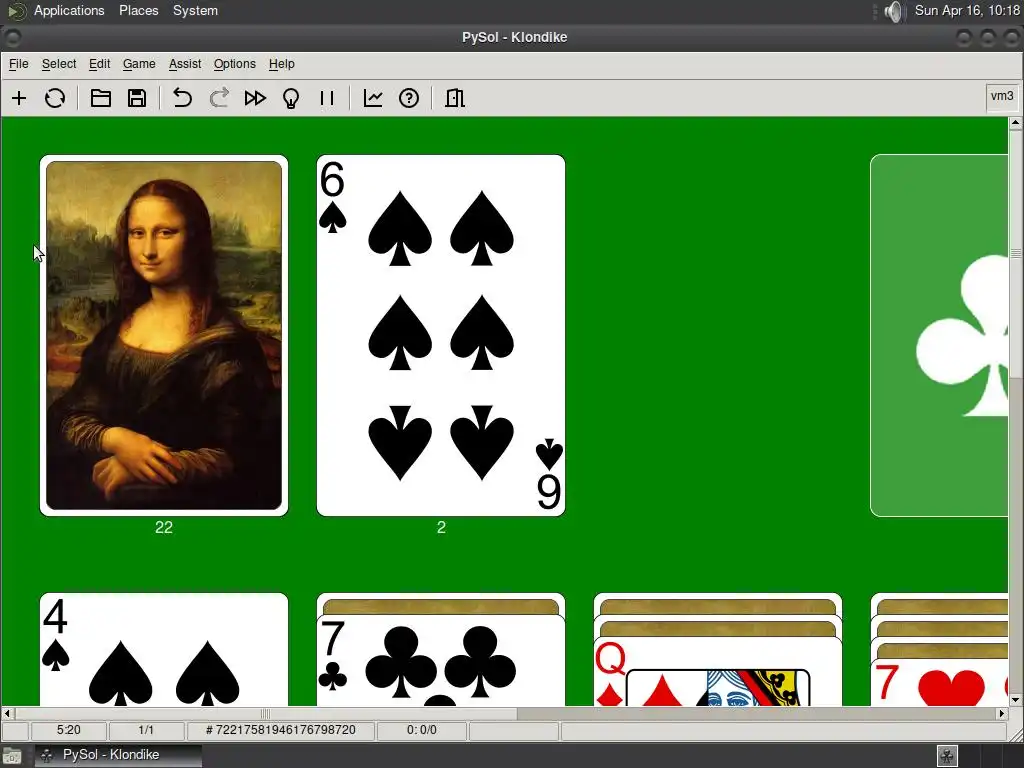Open the Assist menu
The image size is (1024, 768).
pyautogui.click(x=185, y=64)
